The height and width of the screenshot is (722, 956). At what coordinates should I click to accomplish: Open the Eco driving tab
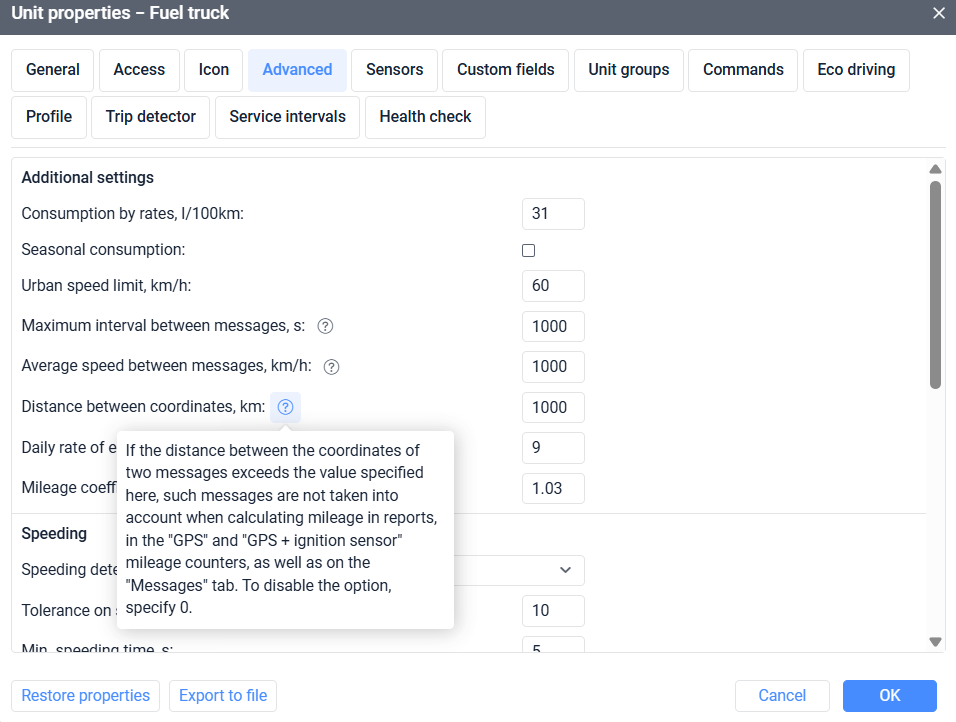tap(854, 70)
